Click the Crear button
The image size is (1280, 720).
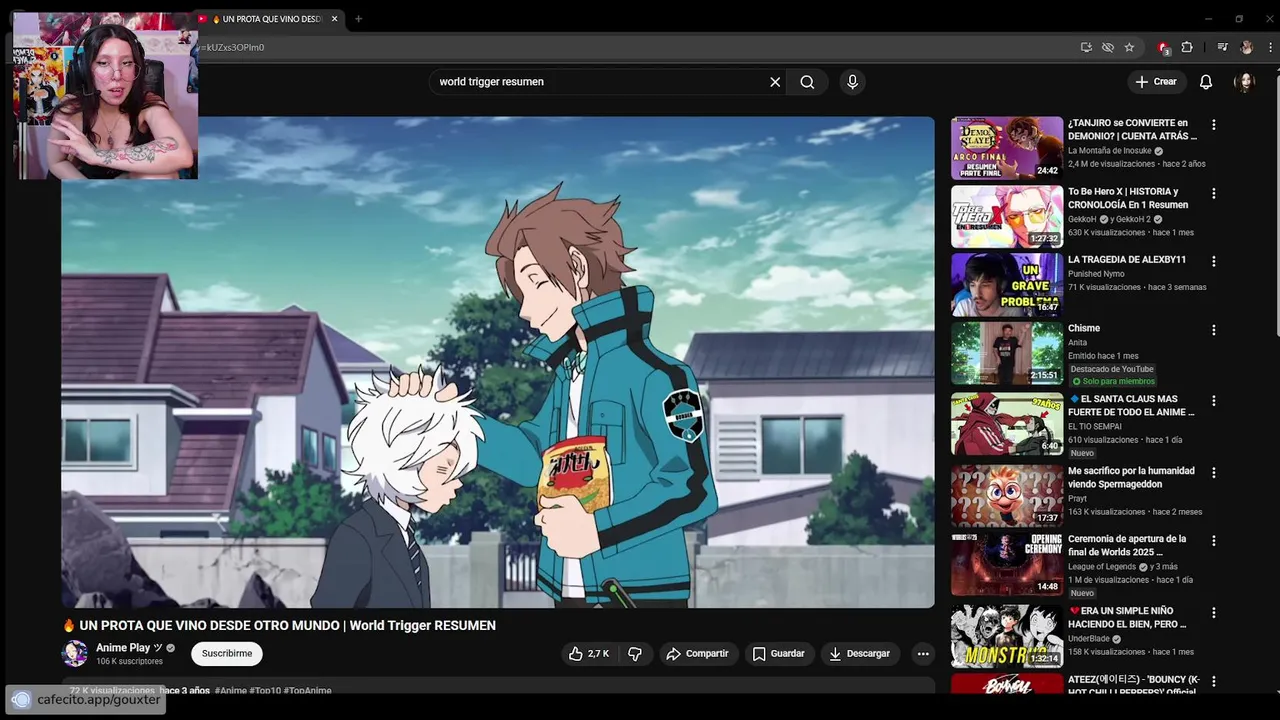pyautogui.click(x=1156, y=82)
